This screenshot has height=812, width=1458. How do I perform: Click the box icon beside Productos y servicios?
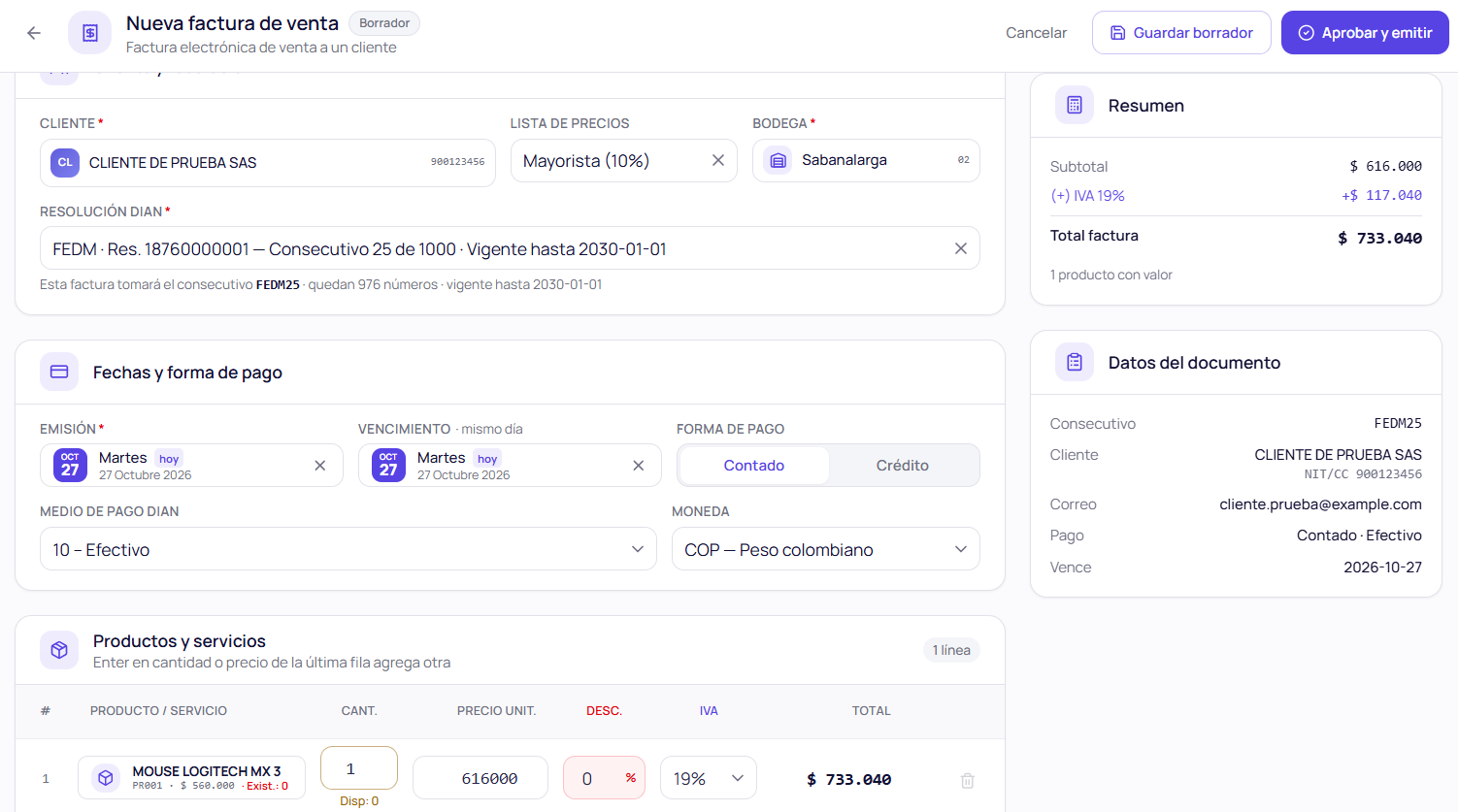[59, 650]
